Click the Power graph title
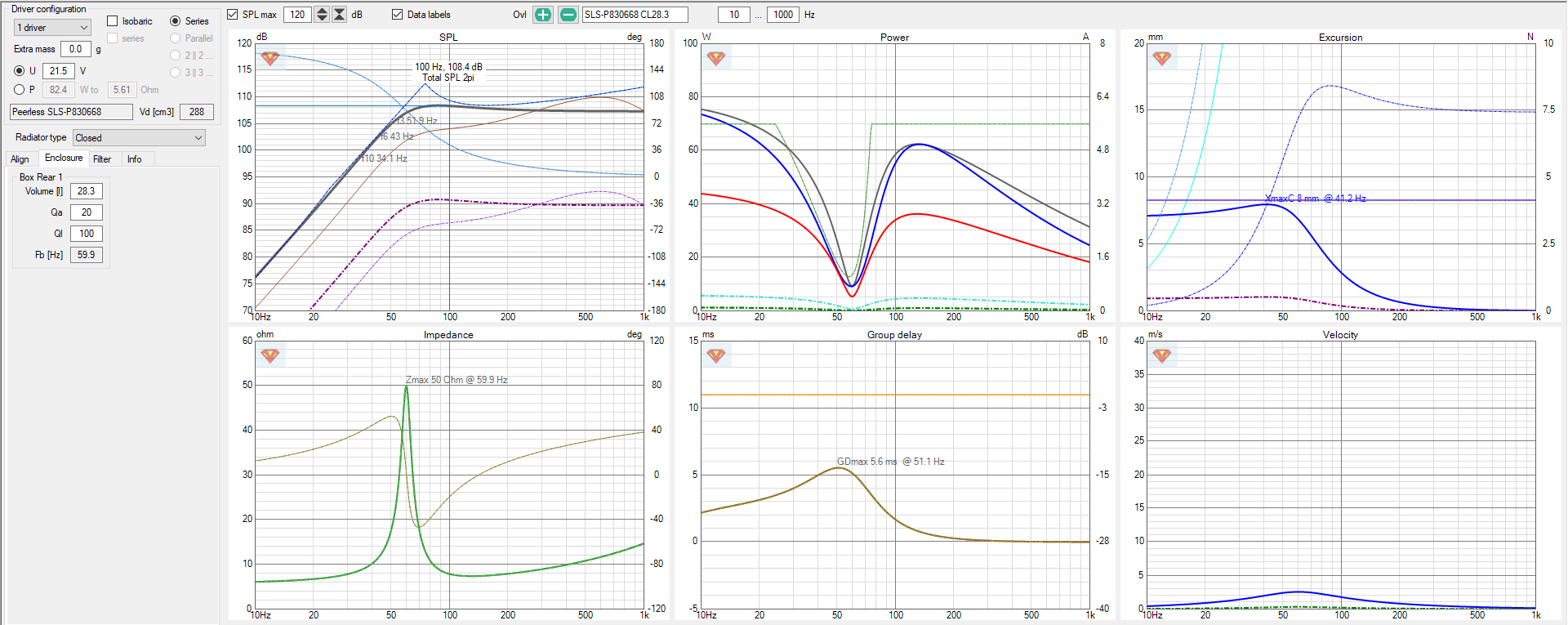 point(894,38)
